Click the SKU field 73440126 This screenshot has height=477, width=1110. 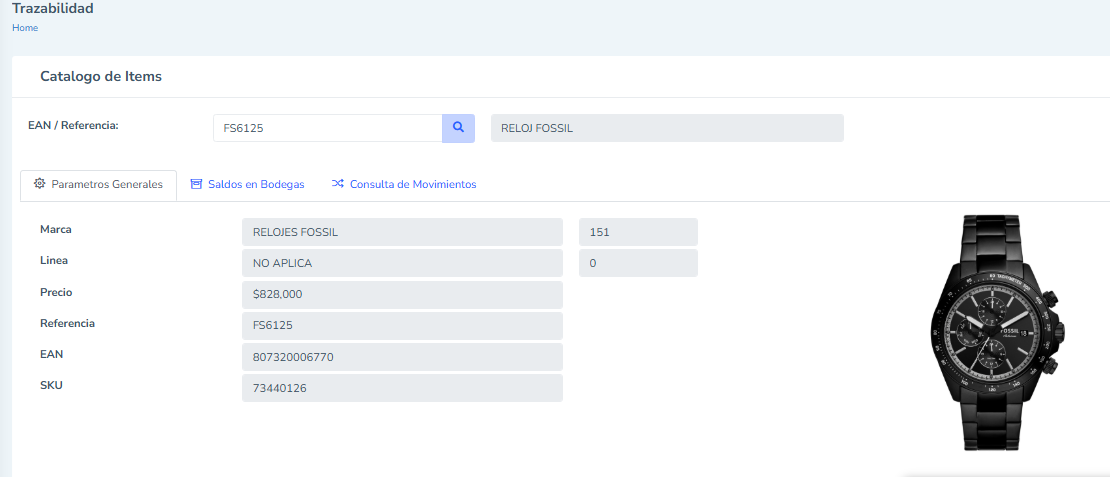tap(402, 388)
